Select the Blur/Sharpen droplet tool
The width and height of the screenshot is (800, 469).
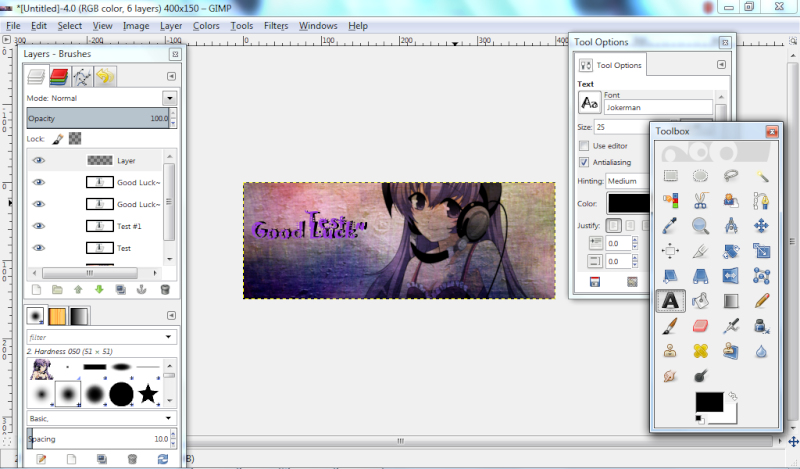761,351
